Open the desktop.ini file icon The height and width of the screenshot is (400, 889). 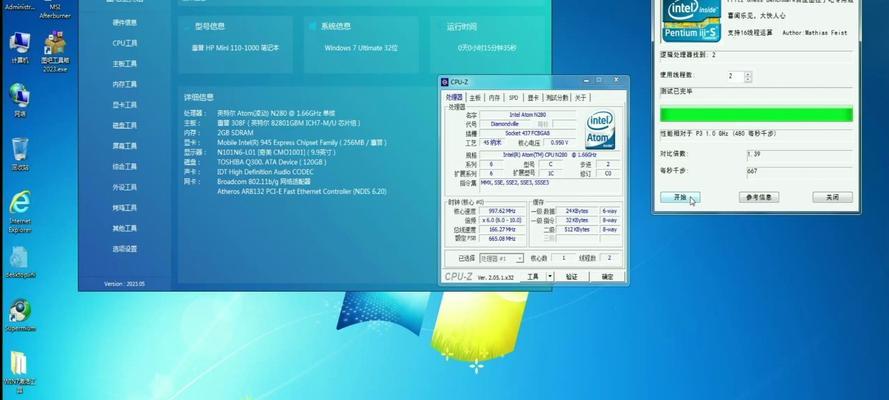point(20,262)
